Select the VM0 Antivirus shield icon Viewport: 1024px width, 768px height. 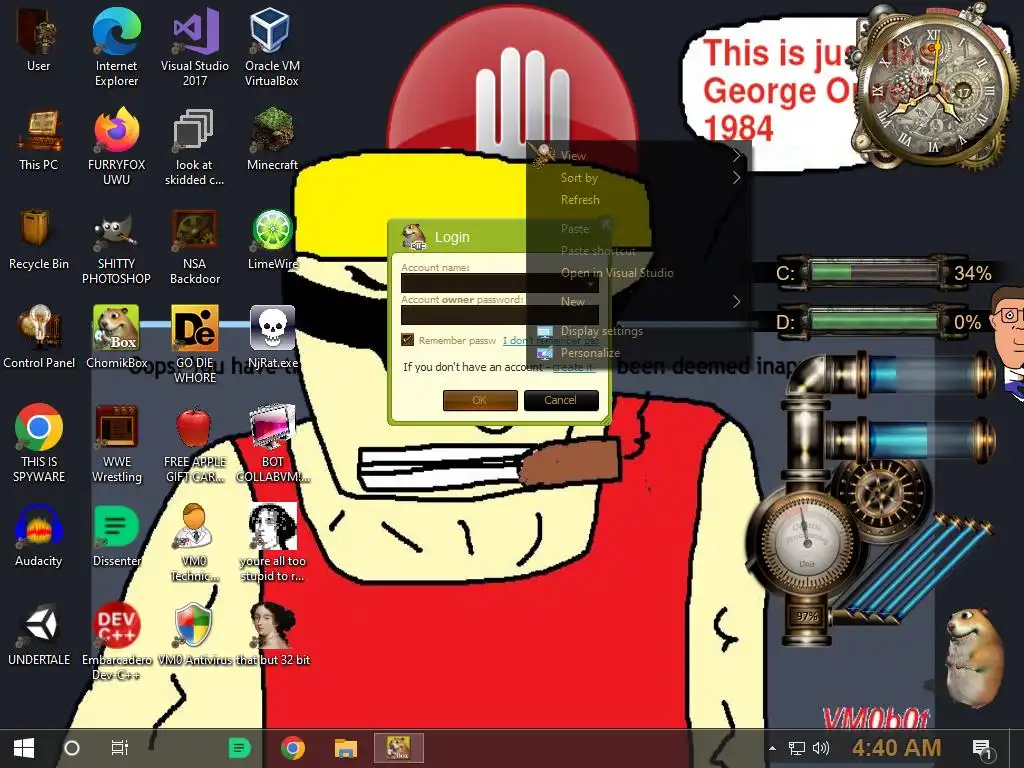[194, 635]
